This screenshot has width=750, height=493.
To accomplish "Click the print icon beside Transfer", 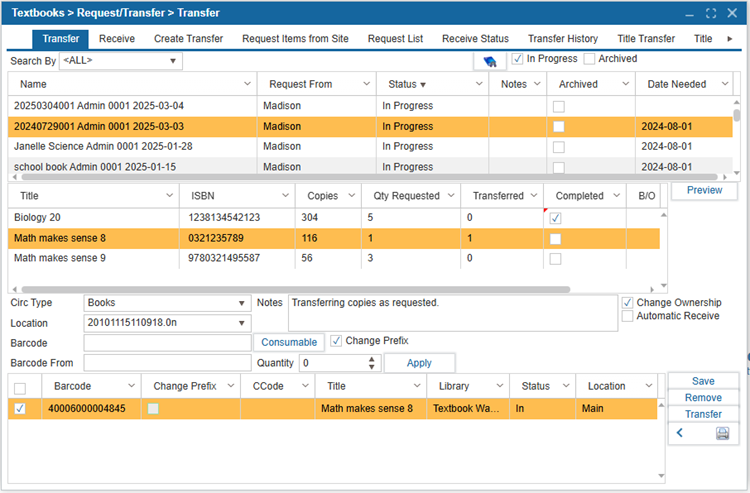I will tap(722, 433).
